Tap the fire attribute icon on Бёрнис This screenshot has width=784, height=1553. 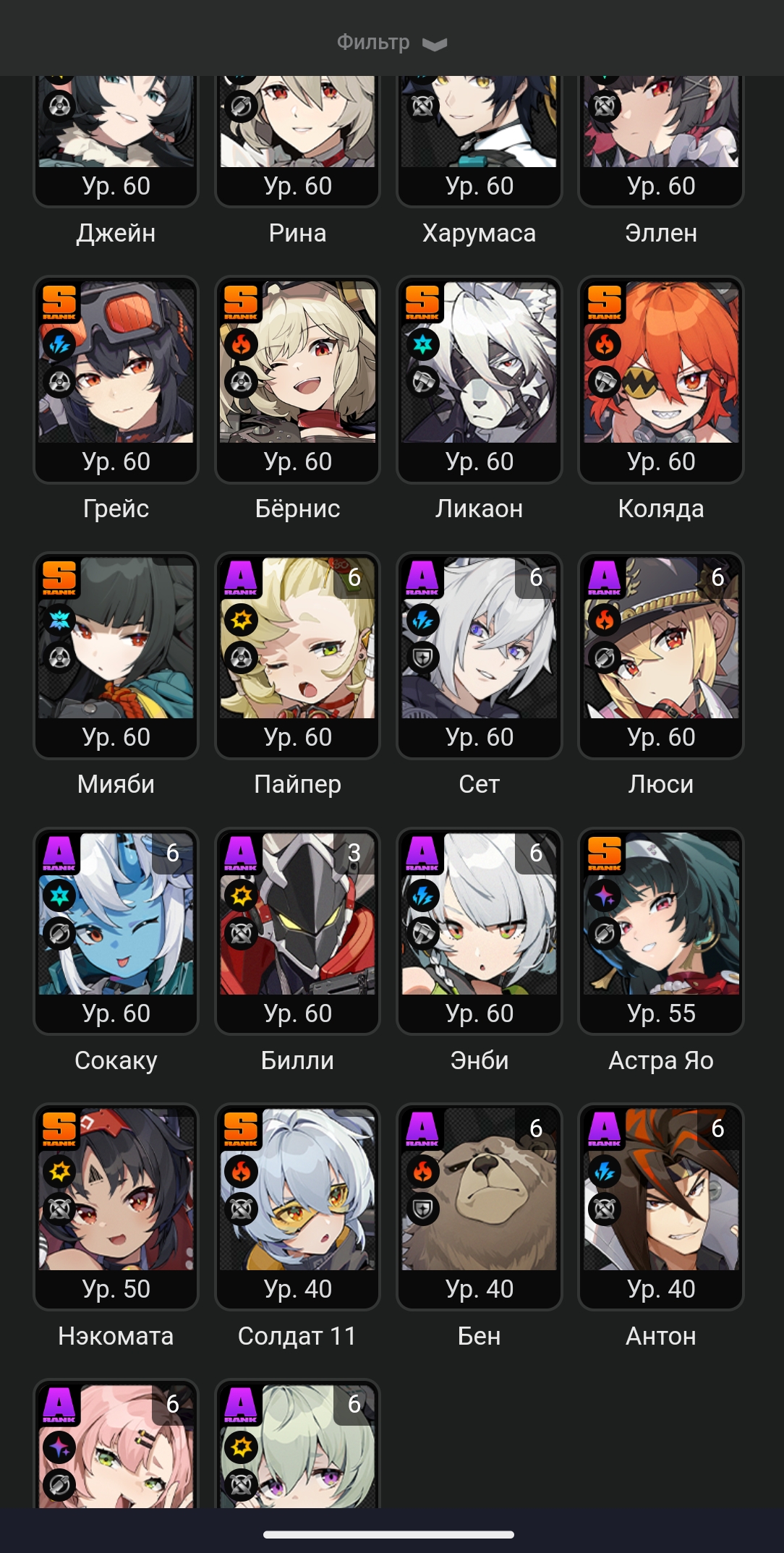coord(242,344)
